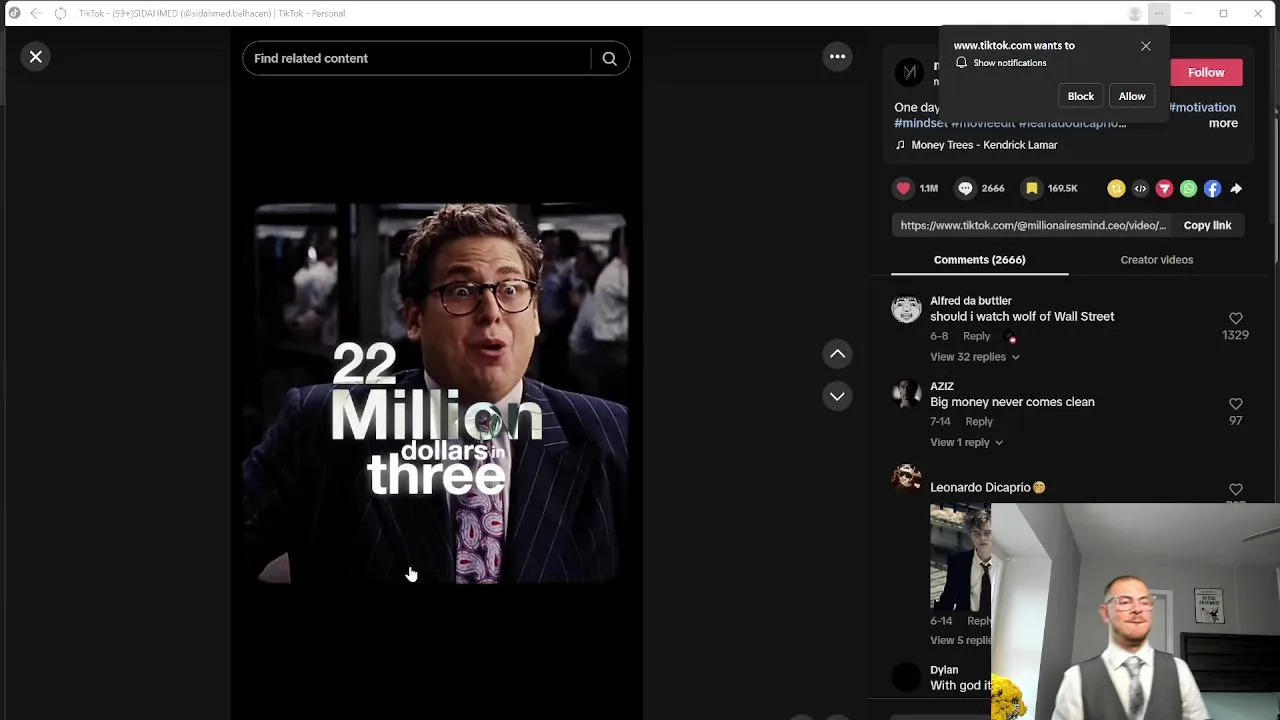Click the Show notifications bell icon
1280x720 pixels.
tap(961, 63)
